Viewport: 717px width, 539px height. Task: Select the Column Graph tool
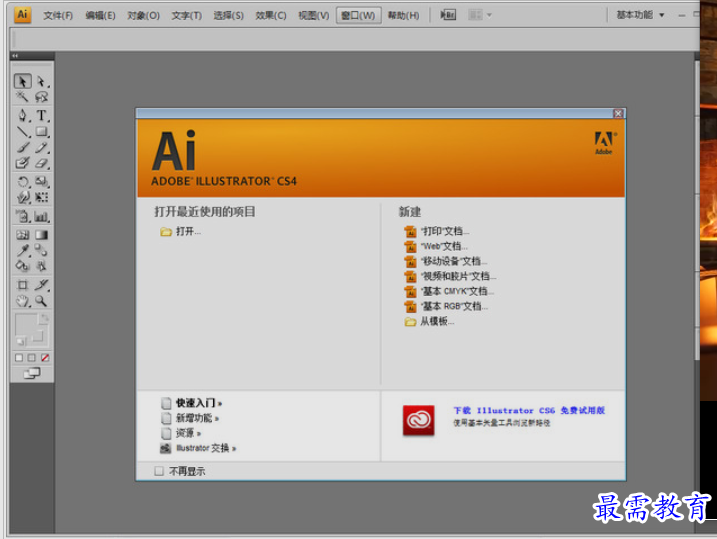coord(42,216)
